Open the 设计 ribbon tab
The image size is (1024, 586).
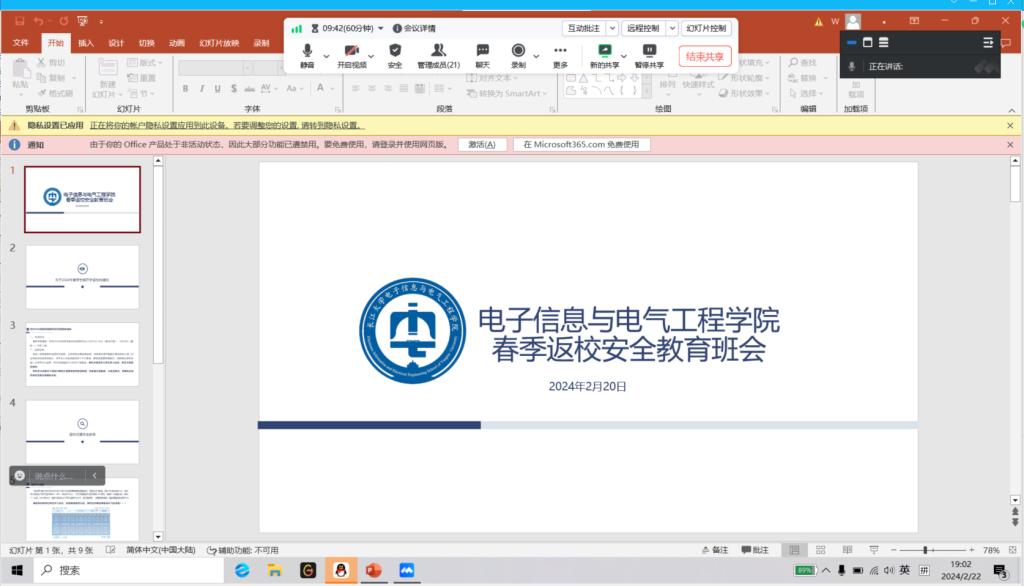click(x=116, y=43)
